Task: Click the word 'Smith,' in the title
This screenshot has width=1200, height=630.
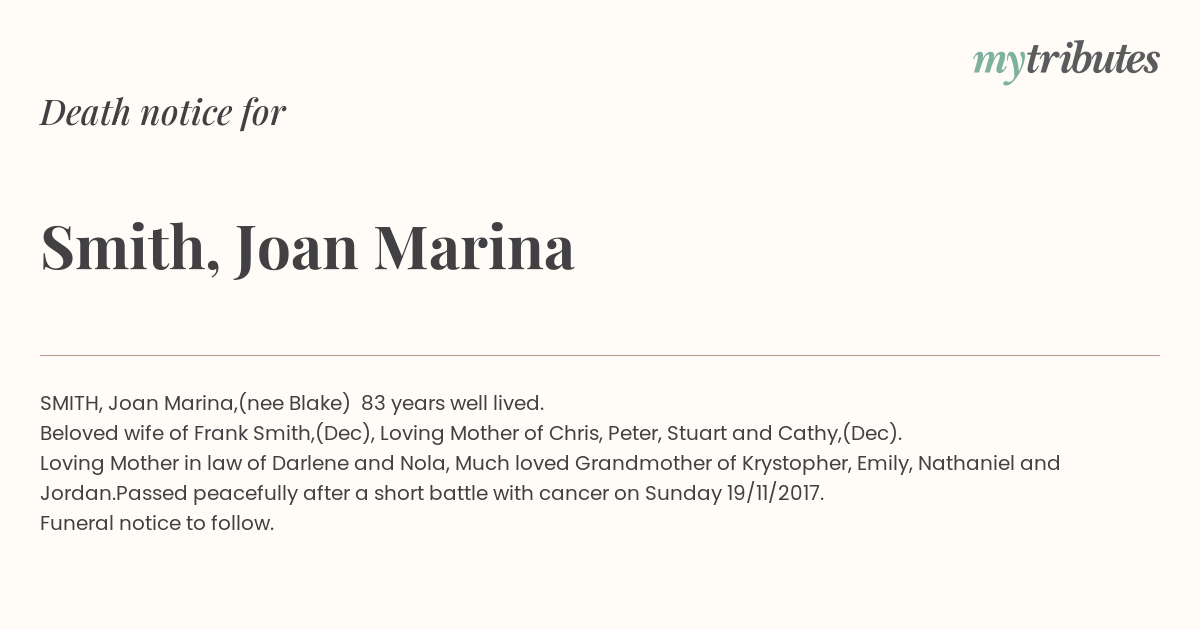Action: click(131, 248)
